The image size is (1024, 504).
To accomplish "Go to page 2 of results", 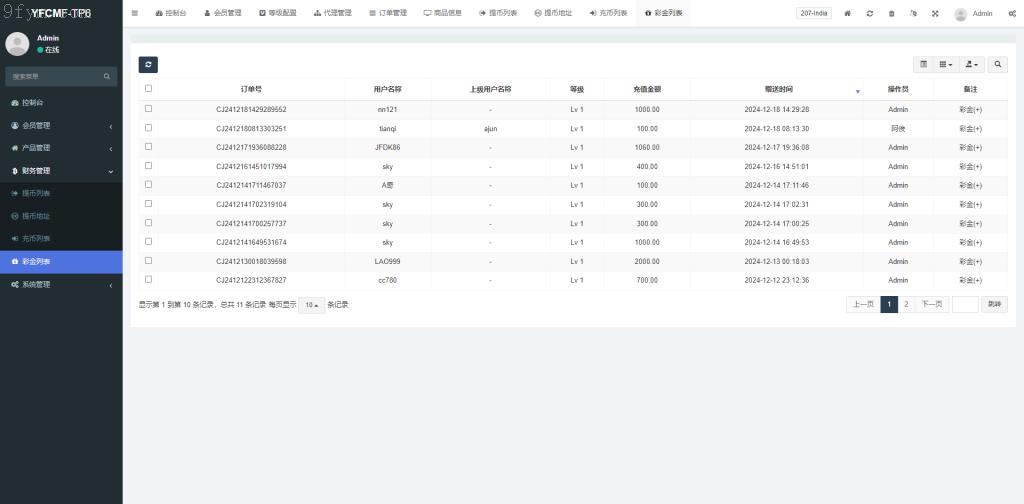I will pos(906,305).
